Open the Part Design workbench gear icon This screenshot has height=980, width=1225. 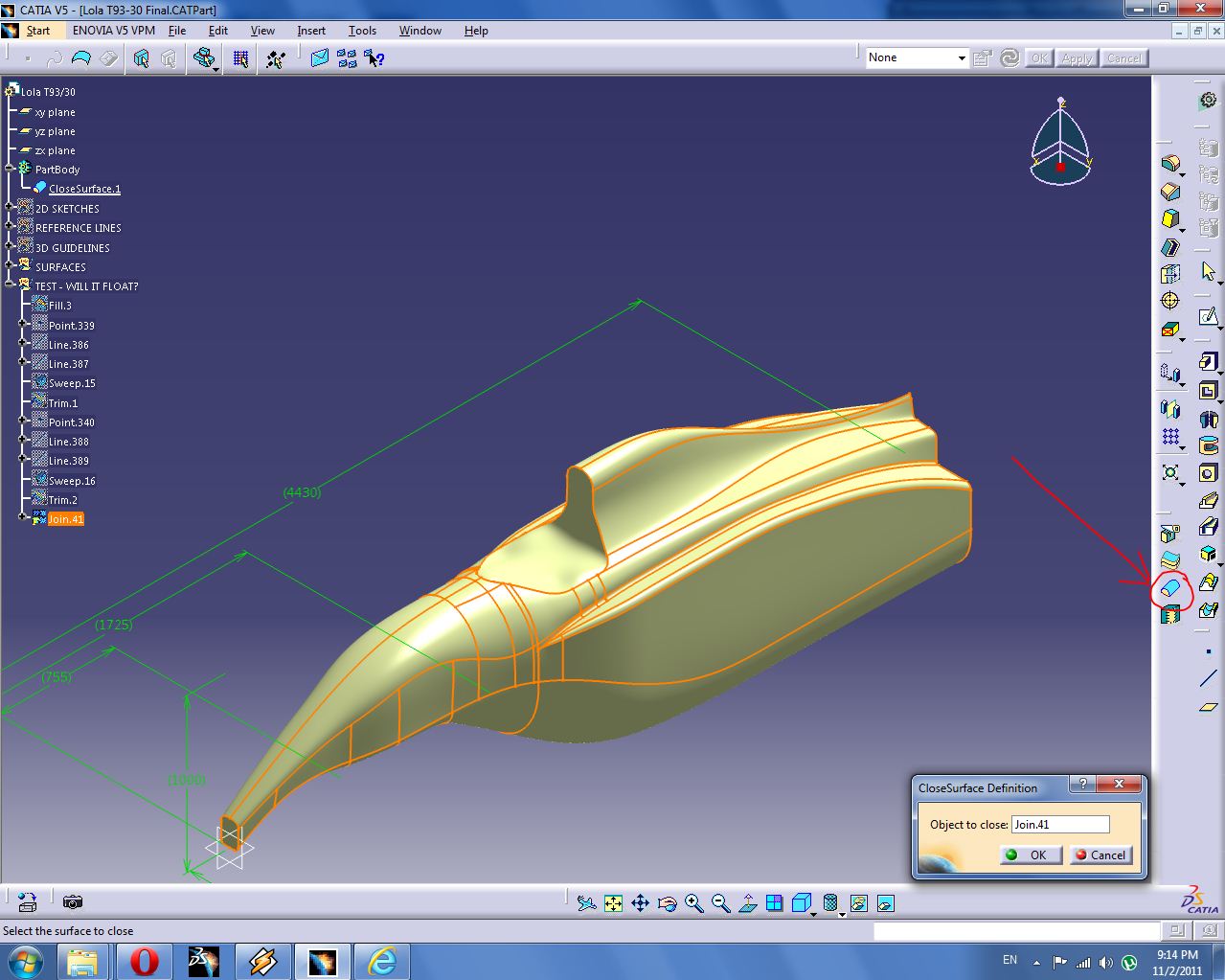click(1209, 101)
